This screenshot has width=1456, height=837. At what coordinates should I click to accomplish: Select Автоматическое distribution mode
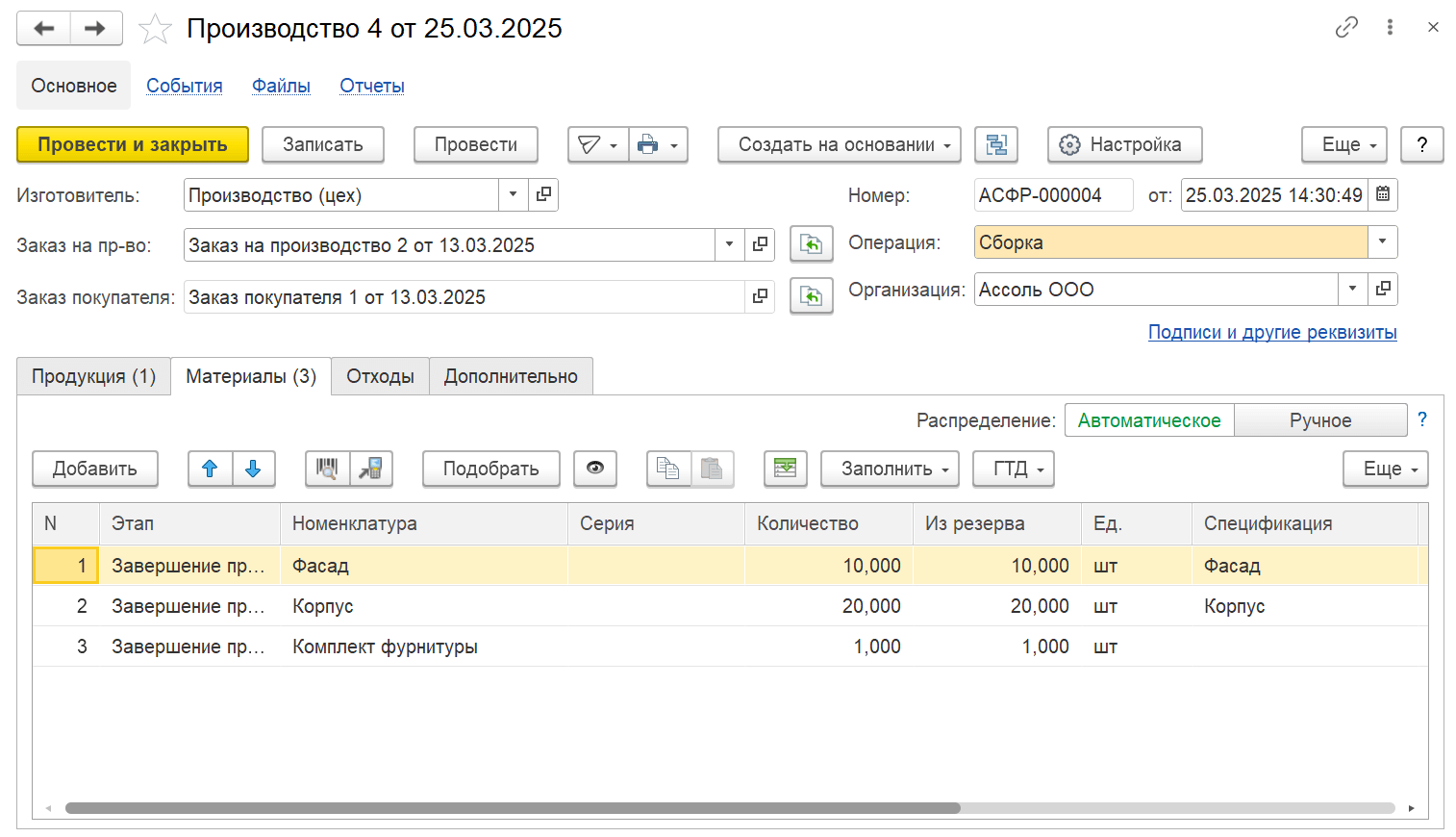[1148, 420]
